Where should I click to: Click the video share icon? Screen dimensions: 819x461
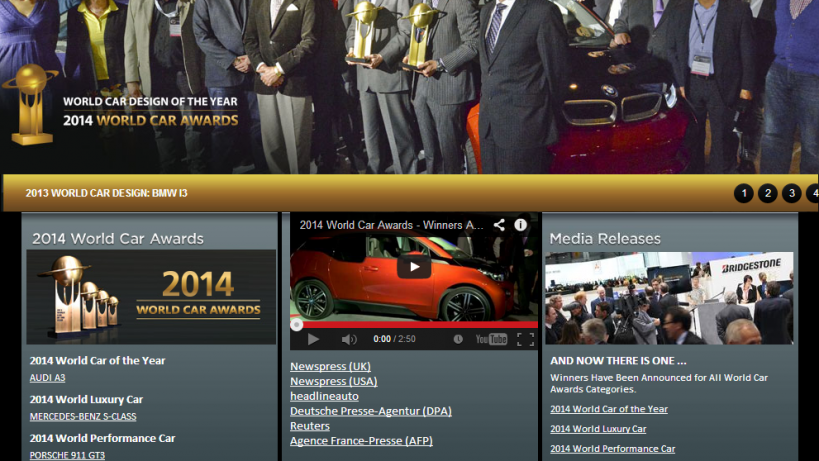pyautogui.click(x=499, y=225)
